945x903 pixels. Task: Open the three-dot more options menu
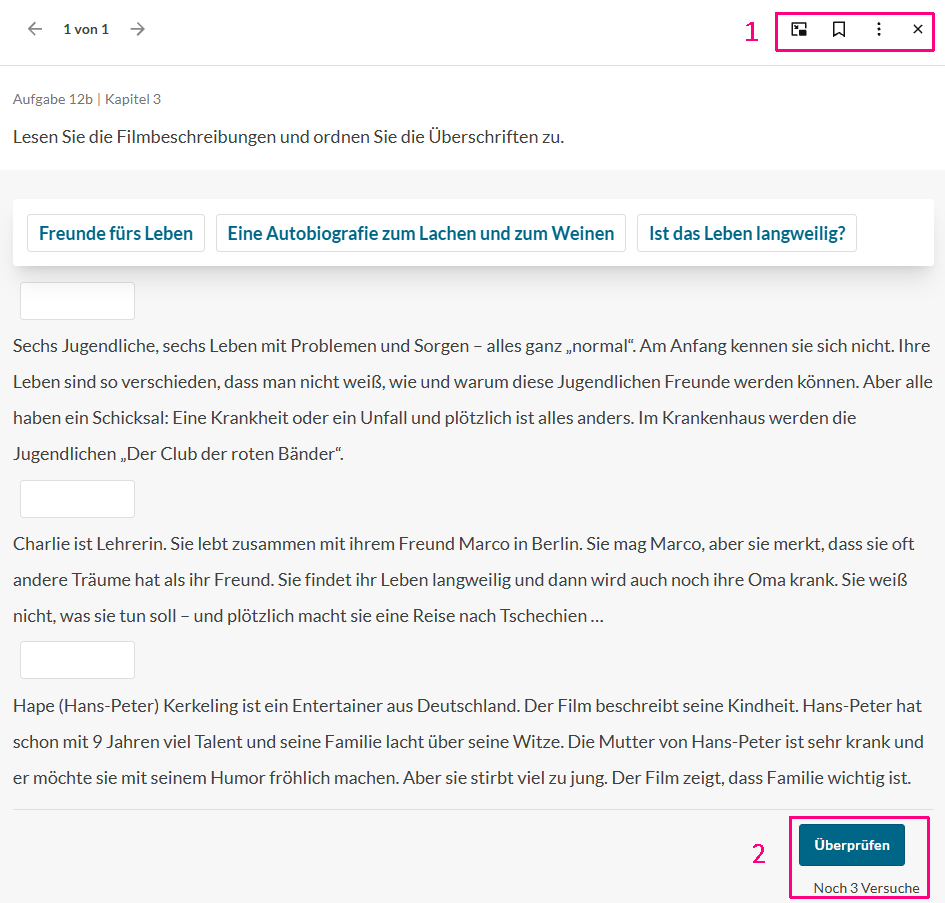pyautogui.click(x=879, y=29)
